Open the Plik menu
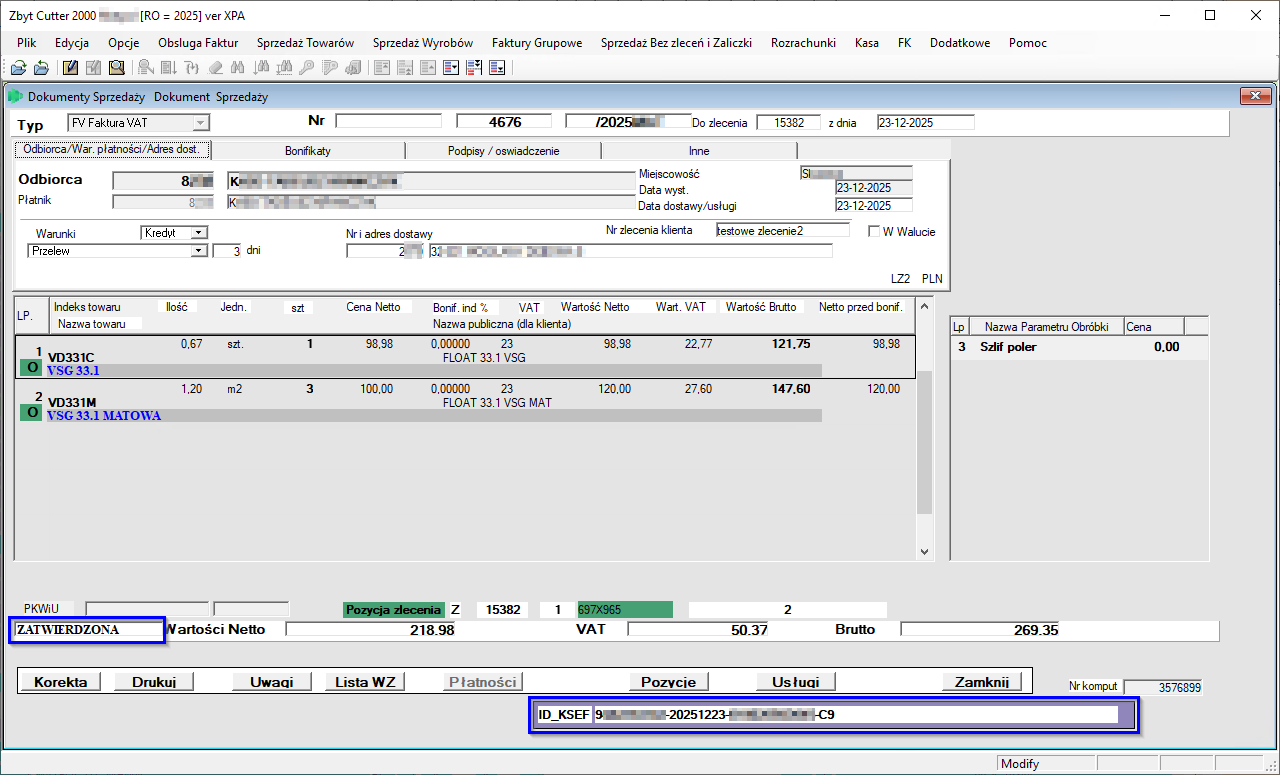This screenshot has width=1280, height=775. [x=27, y=43]
